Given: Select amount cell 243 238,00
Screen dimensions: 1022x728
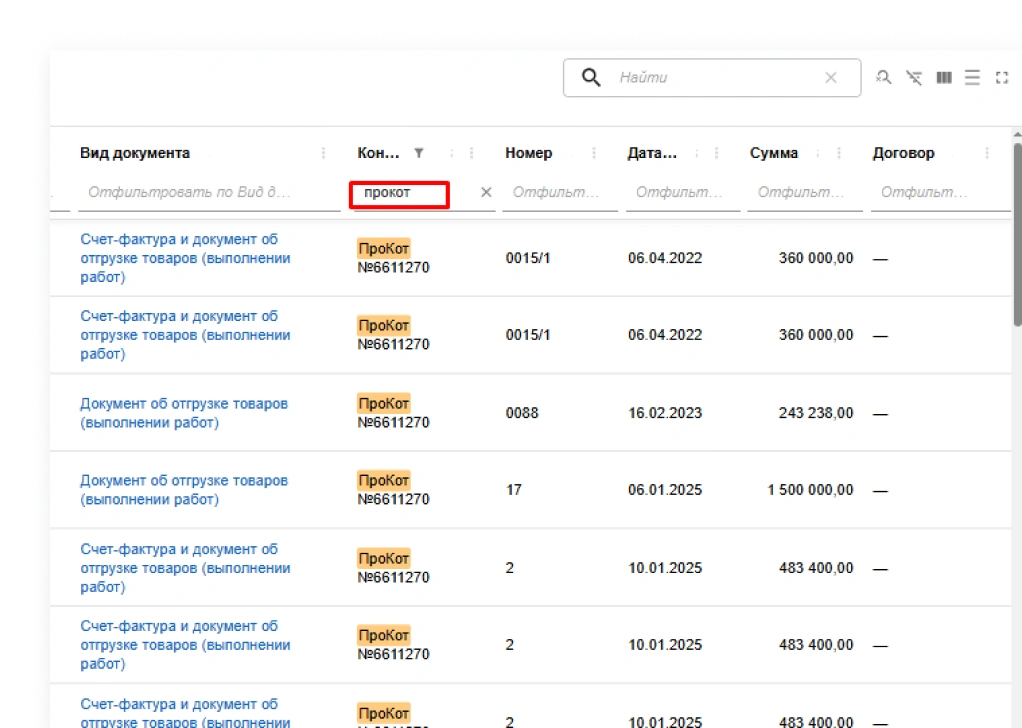Looking at the screenshot, I should click(816, 413).
